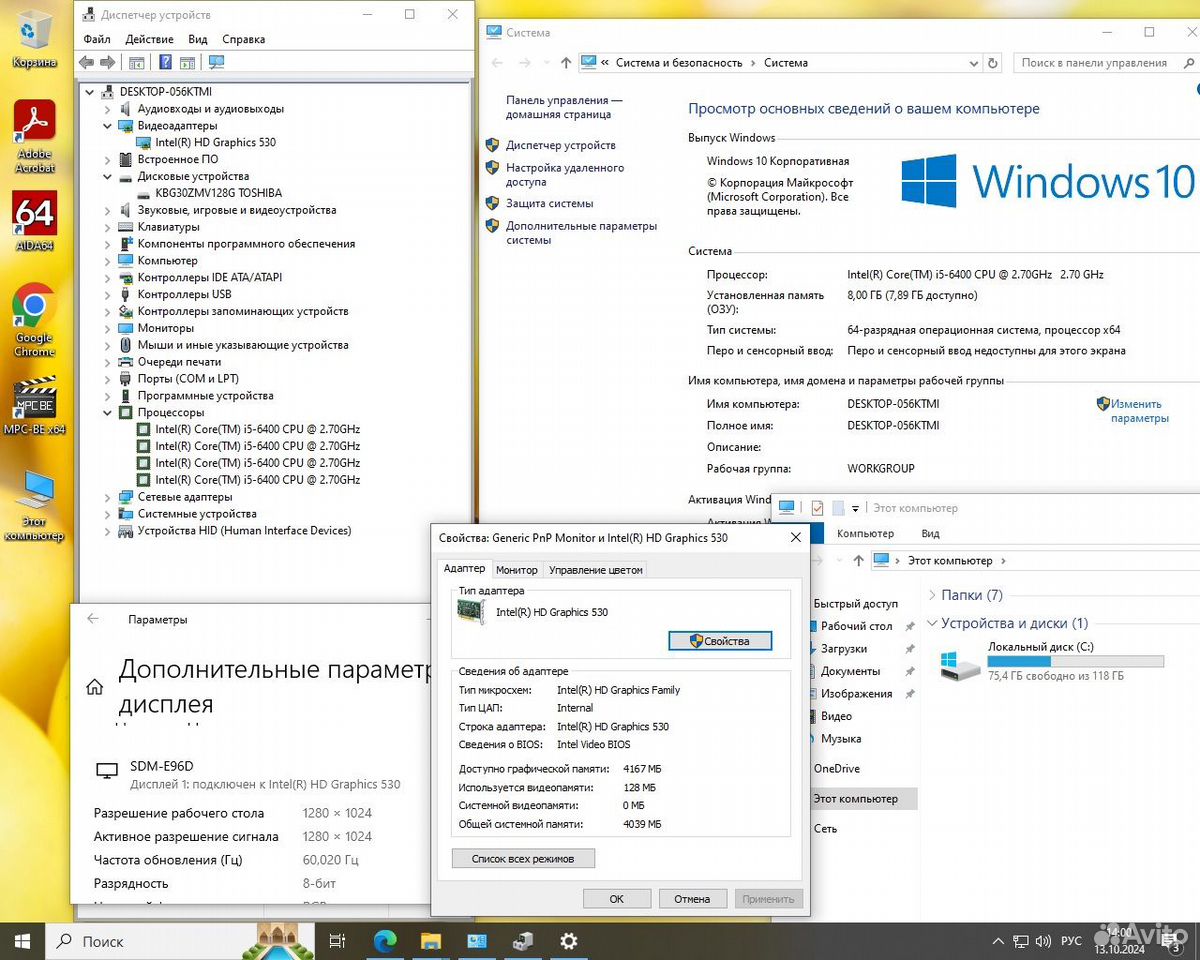Click the network icon in system tray
Viewport: 1200px width, 960px height.
pyautogui.click(x=1020, y=942)
